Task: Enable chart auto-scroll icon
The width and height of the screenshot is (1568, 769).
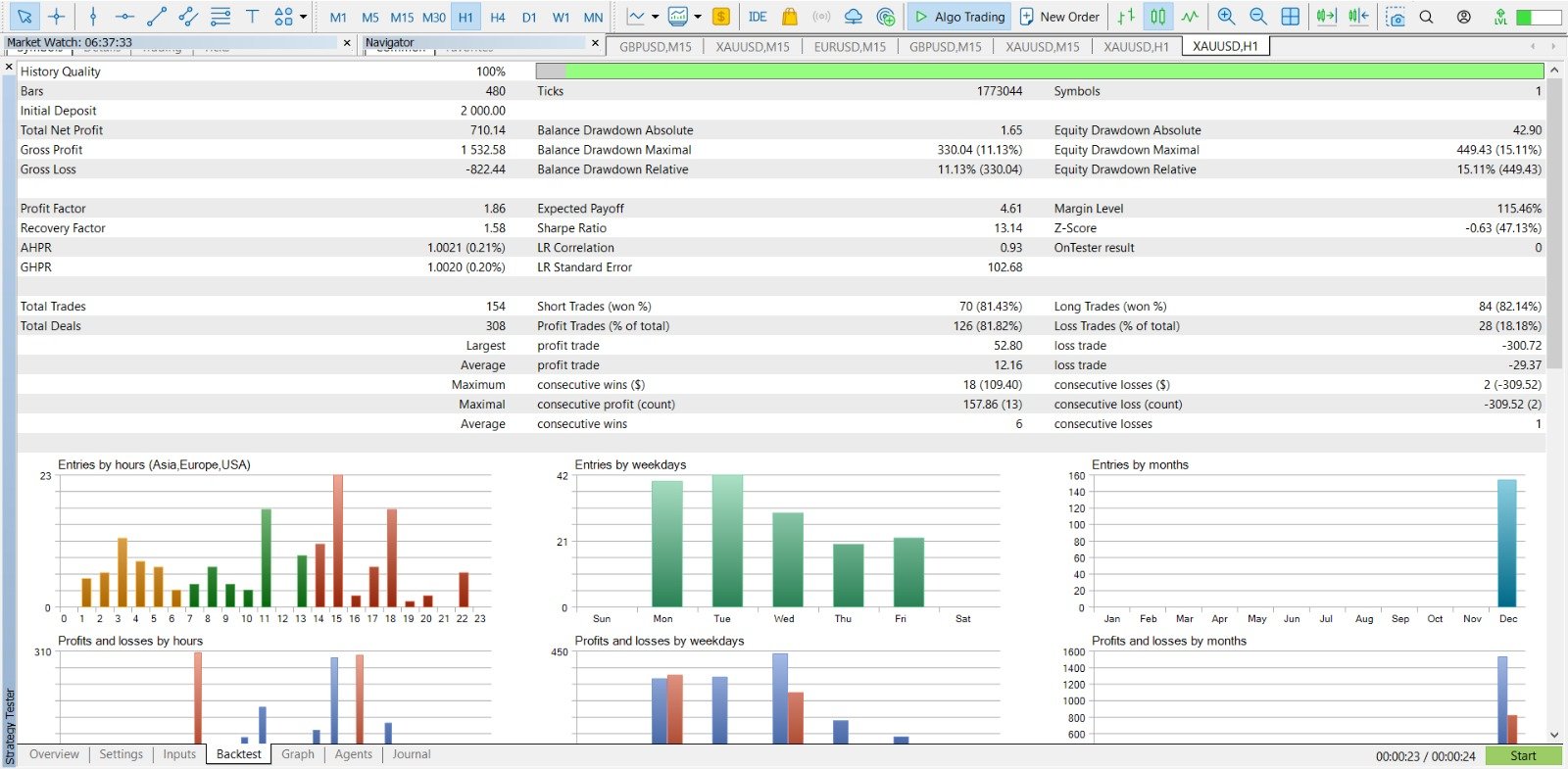Action: (x=1326, y=17)
